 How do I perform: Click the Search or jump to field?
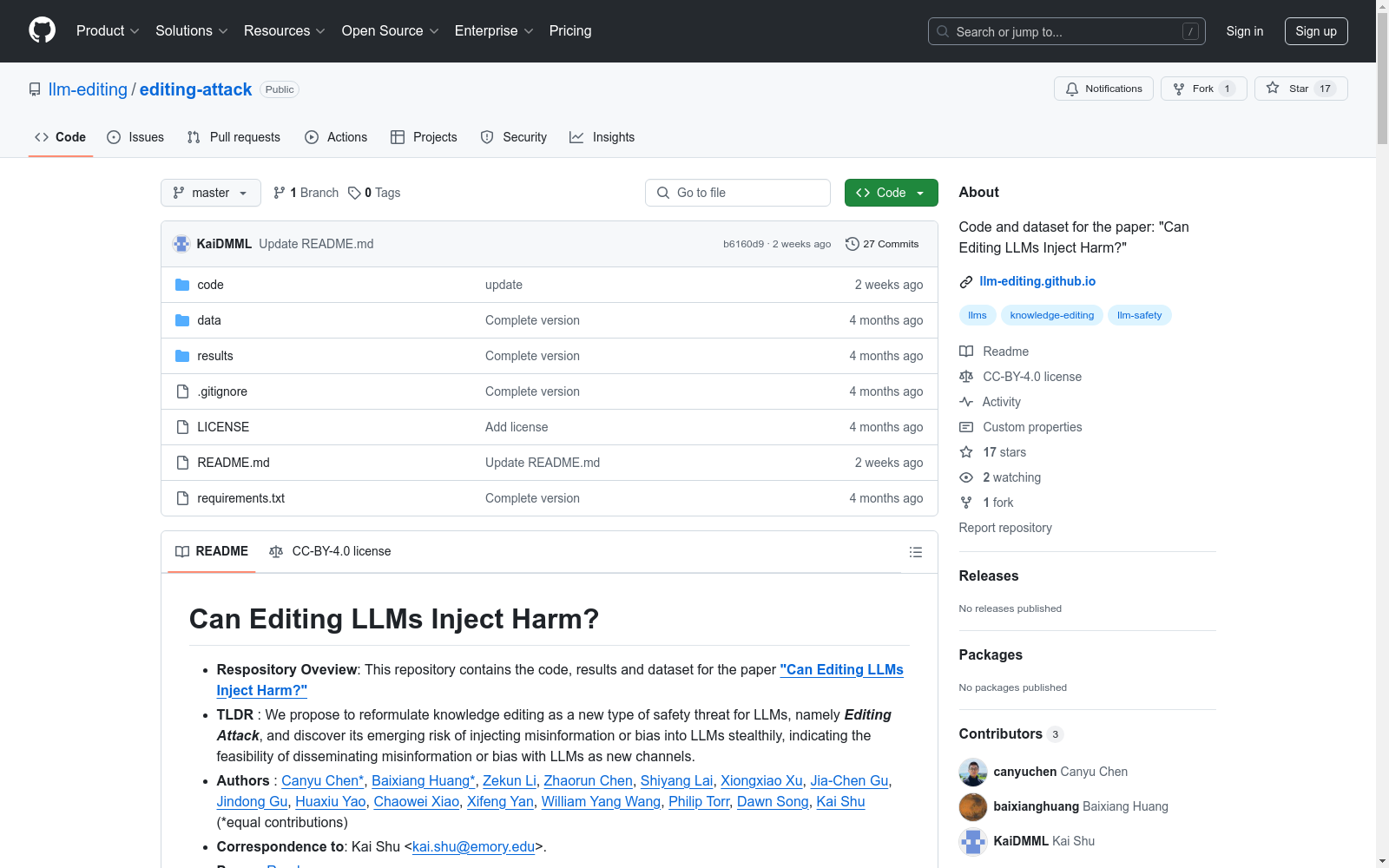1067,31
